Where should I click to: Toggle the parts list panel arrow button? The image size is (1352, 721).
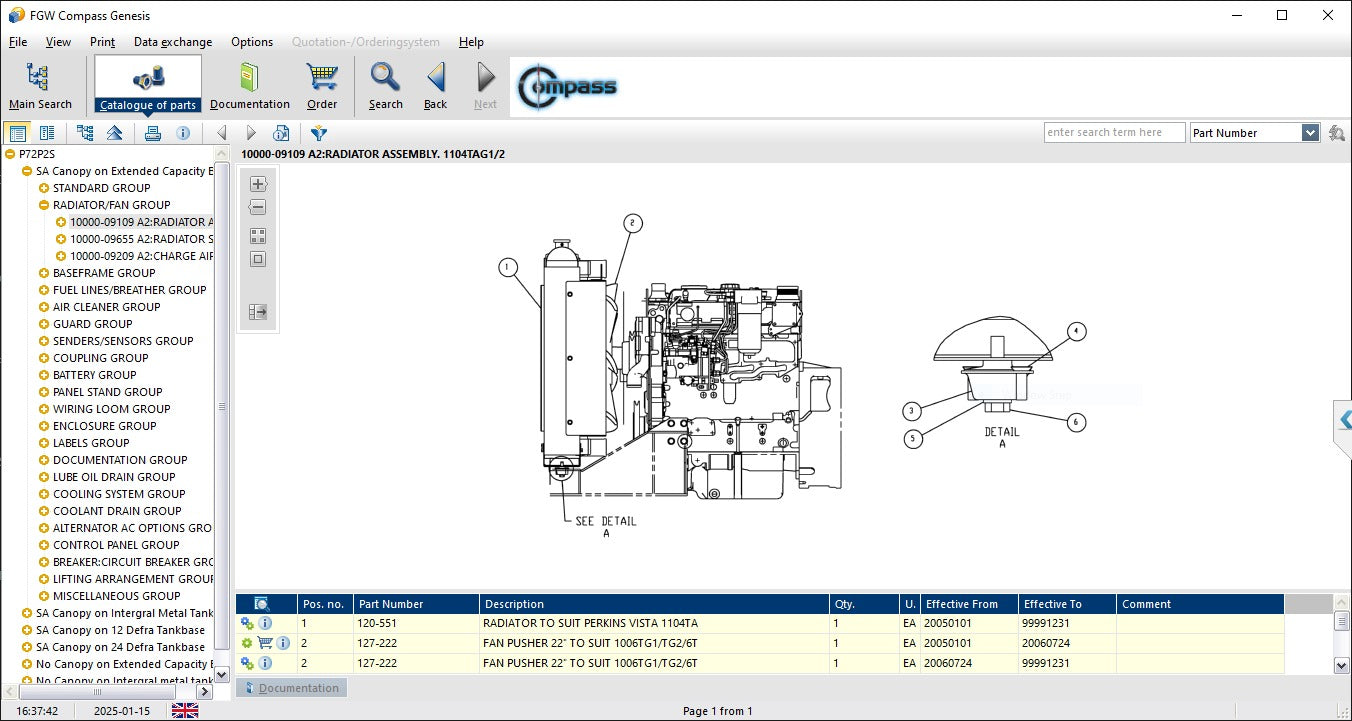tap(258, 312)
